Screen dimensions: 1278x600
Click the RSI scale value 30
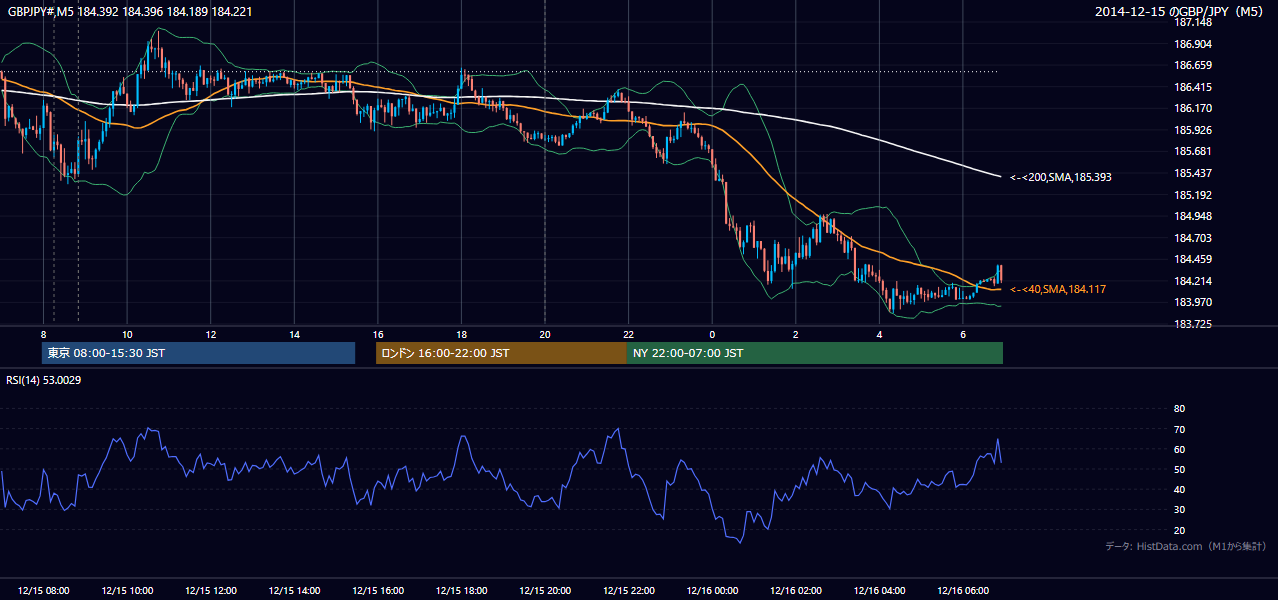pos(1179,510)
